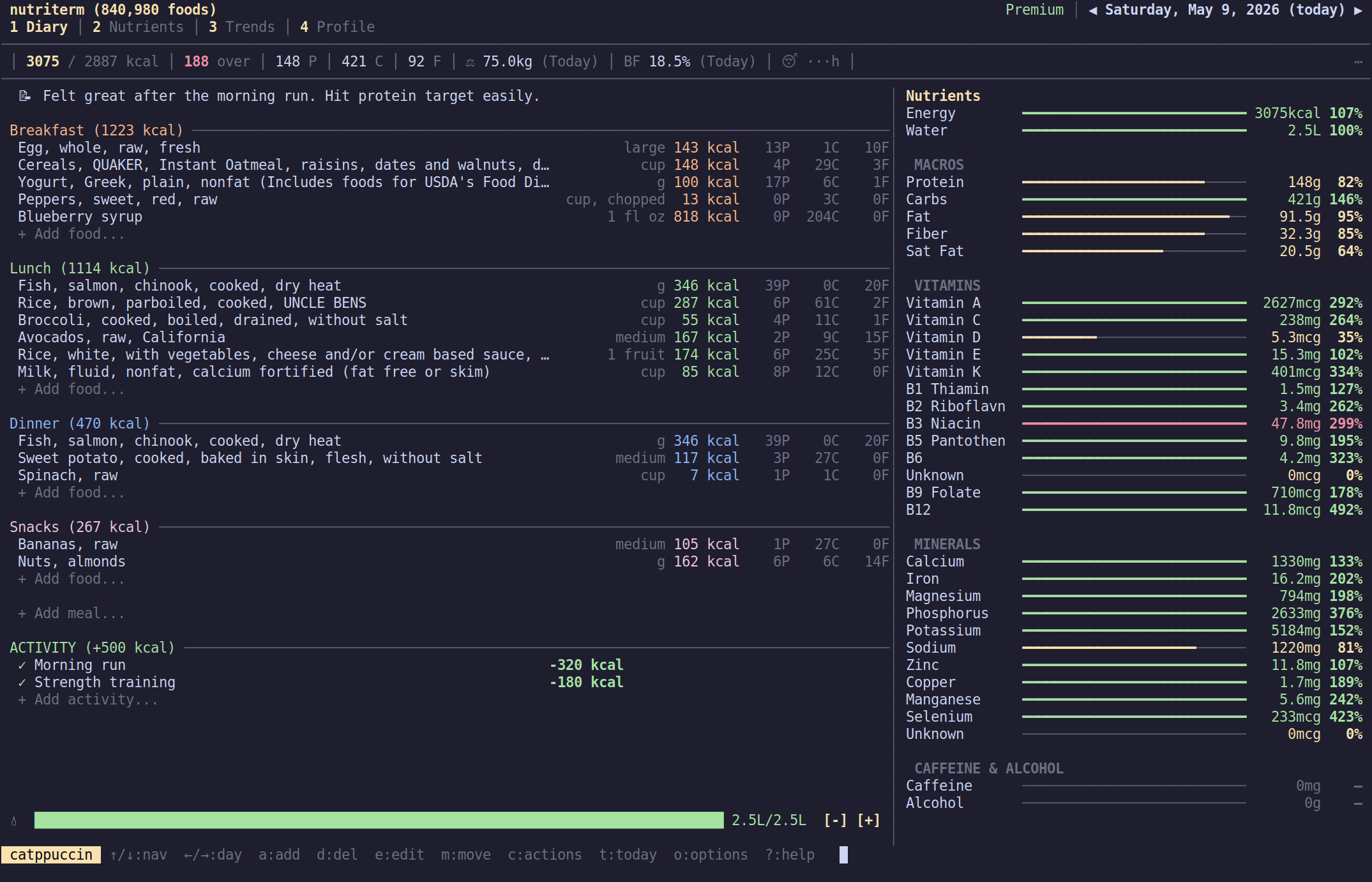1372x882 pixels.
Task: Click the d:del shortcut hint
Action: click(x=337, y=855)
